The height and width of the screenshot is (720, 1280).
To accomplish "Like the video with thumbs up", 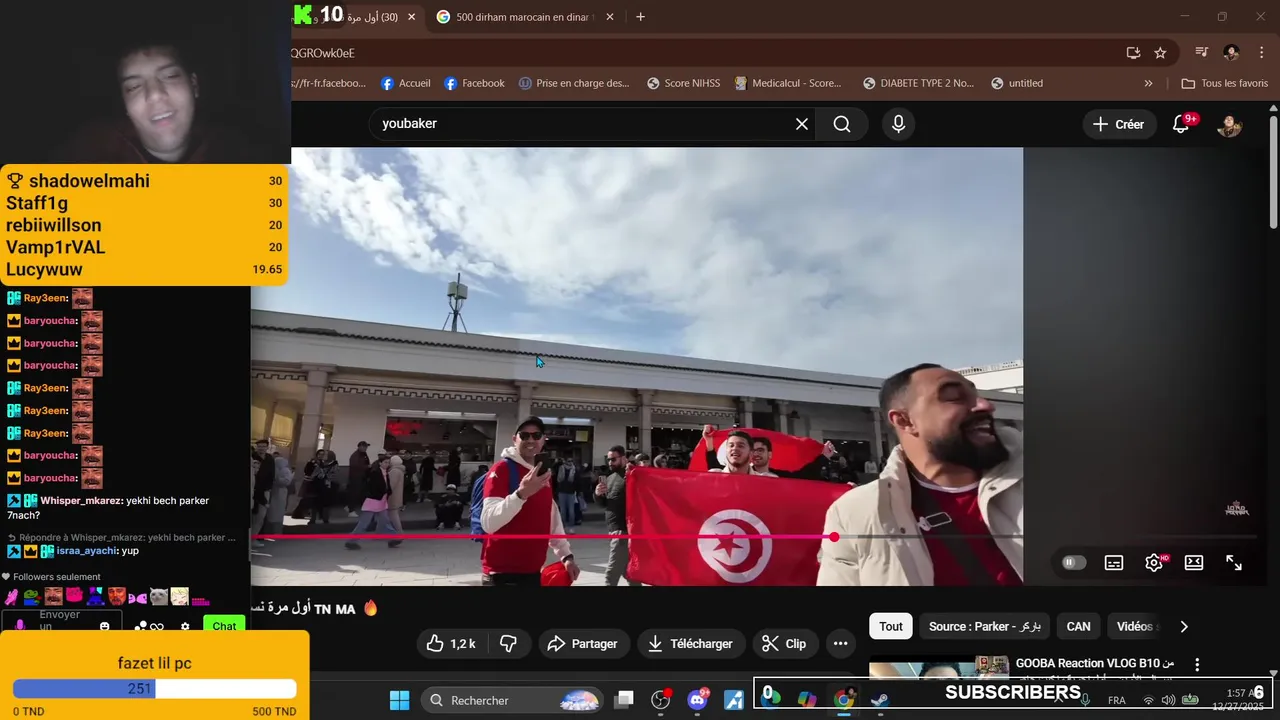I will [x=452, y=644].
